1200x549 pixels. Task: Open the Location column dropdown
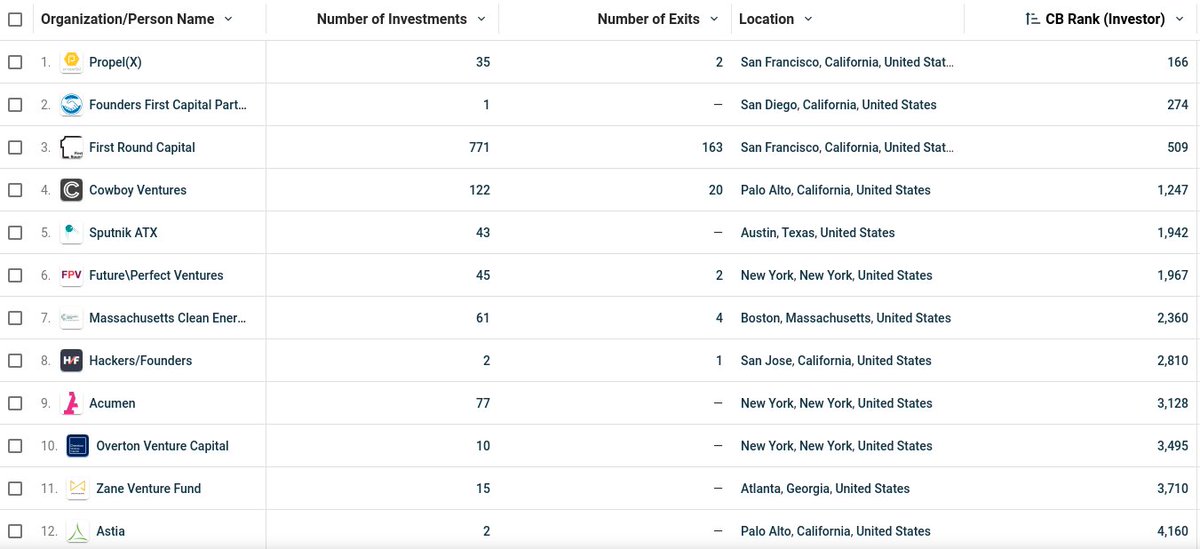(808, 19)
